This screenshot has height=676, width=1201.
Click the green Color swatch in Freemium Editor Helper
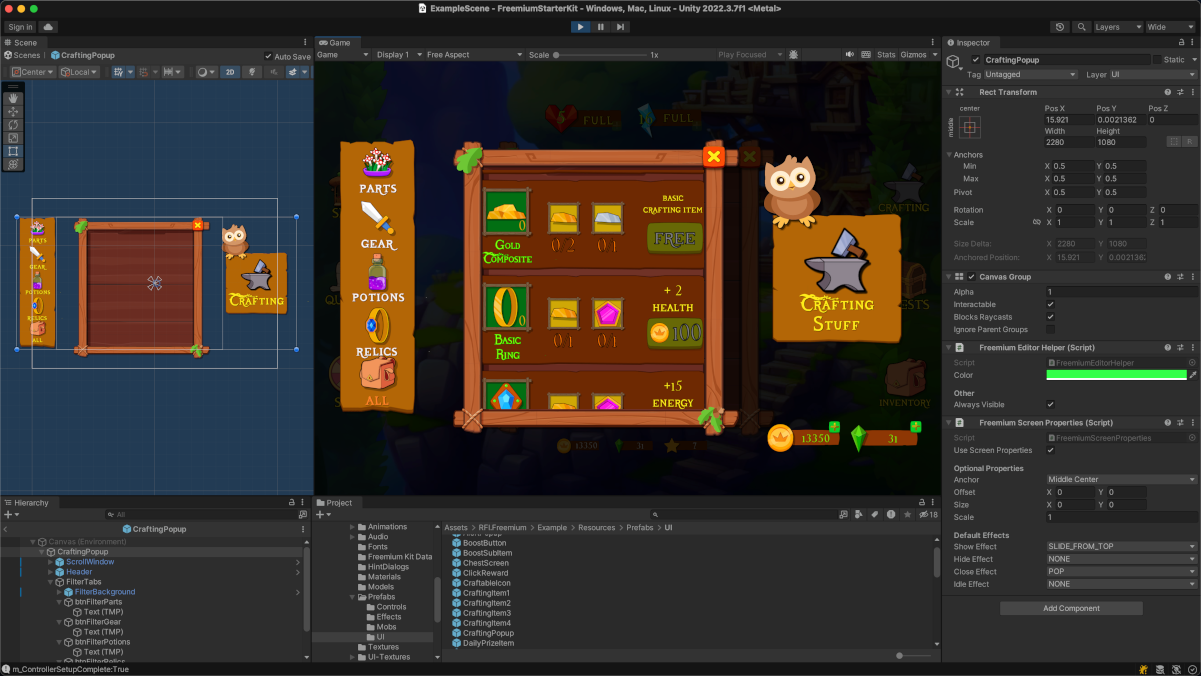(x=1115, y=375)
